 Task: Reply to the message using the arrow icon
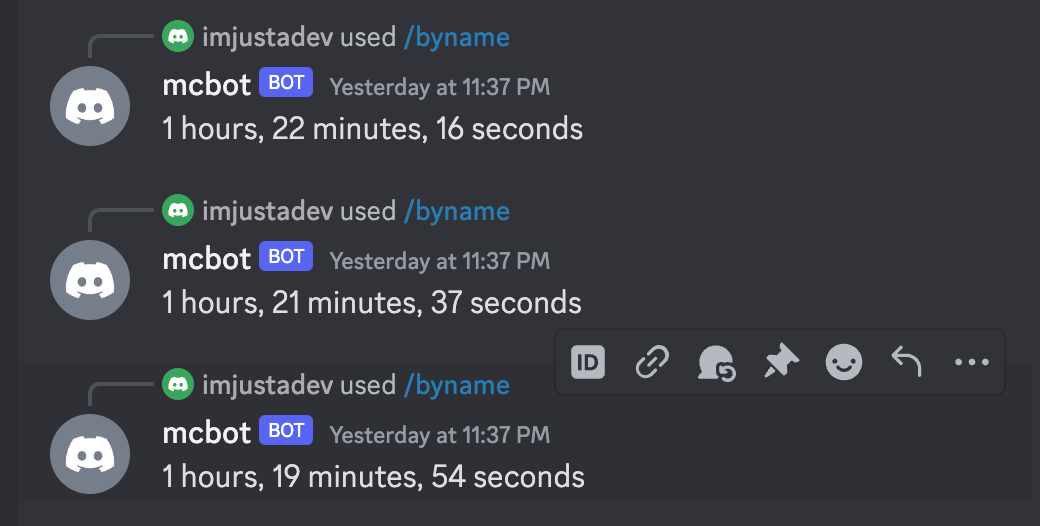tap(906, 362)
